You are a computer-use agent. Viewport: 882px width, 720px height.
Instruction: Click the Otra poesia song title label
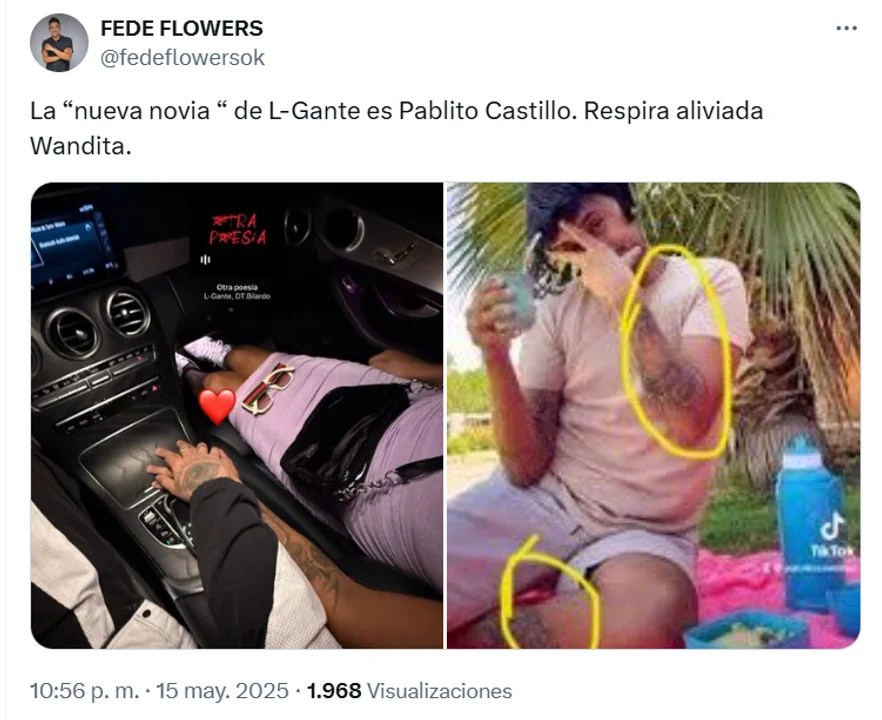coord(237,287)
